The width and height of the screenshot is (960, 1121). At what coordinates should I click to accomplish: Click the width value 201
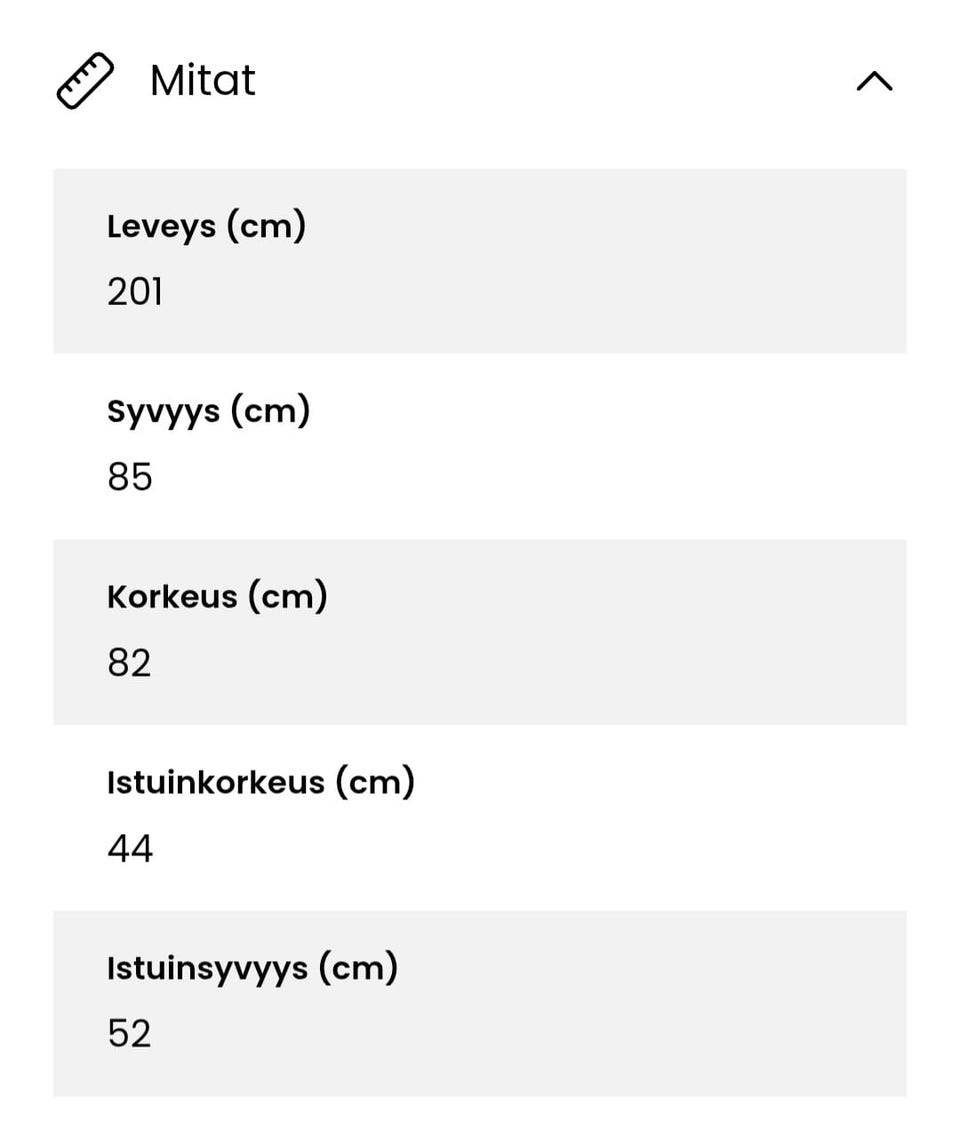coord(135,292)
